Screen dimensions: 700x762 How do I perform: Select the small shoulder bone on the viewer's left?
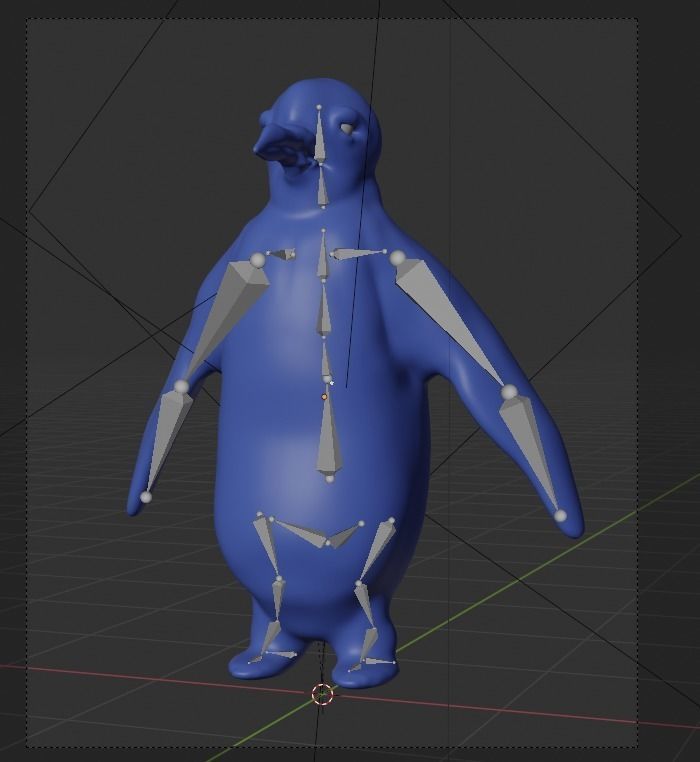click(282, 254)
